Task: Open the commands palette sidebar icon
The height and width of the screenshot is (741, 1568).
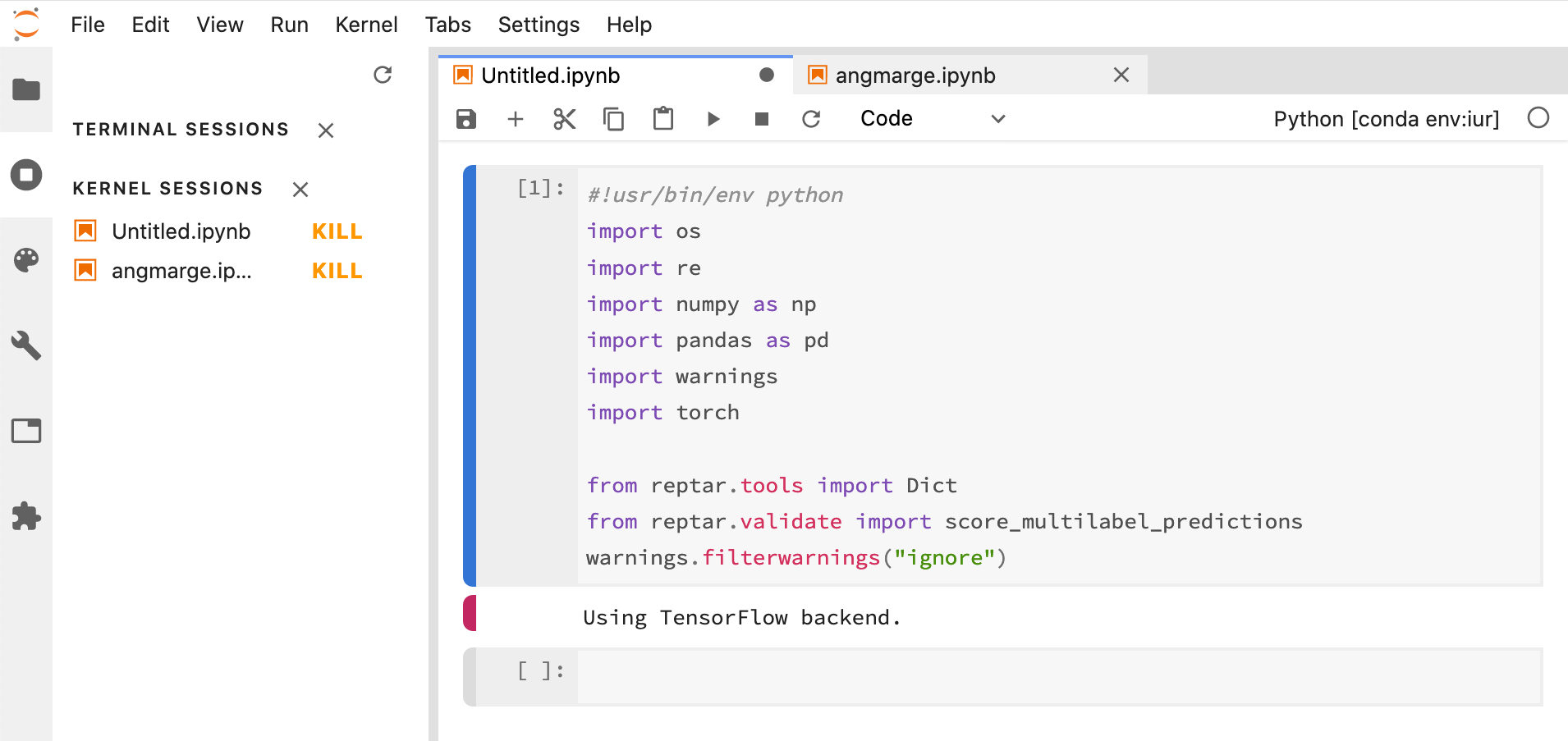Action: [x=26, y=260]
